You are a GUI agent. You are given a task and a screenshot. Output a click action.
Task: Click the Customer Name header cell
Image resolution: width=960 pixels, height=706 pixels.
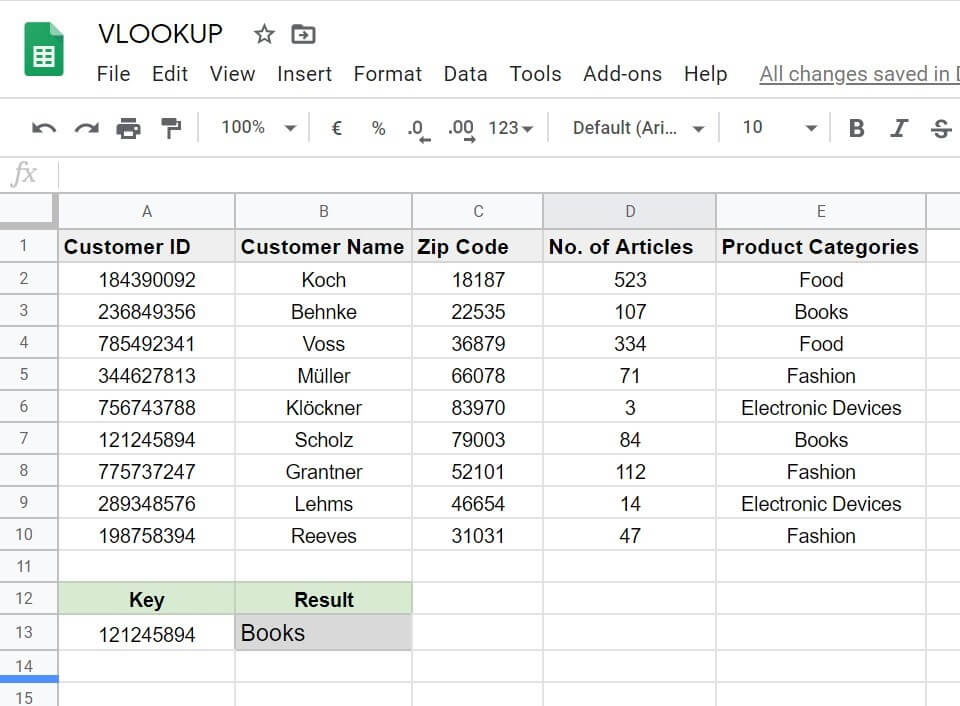coord(324,247)
